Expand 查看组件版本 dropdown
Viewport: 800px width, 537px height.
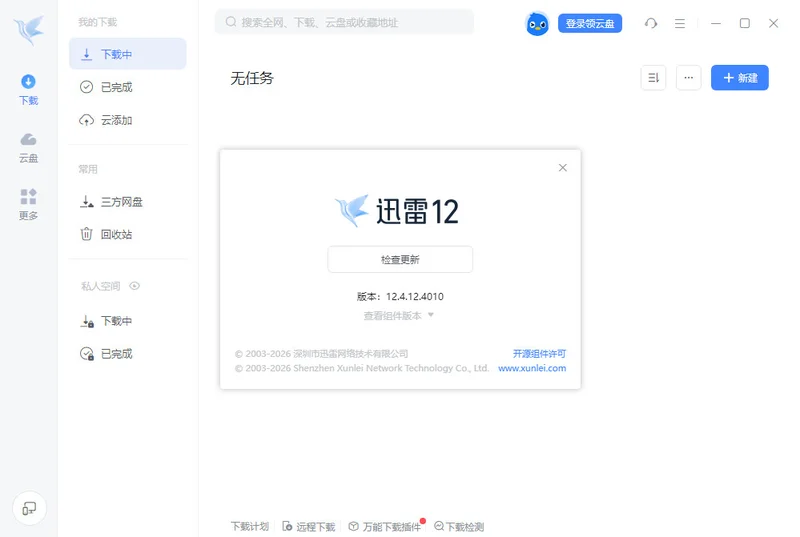click(x=398, y=316)
